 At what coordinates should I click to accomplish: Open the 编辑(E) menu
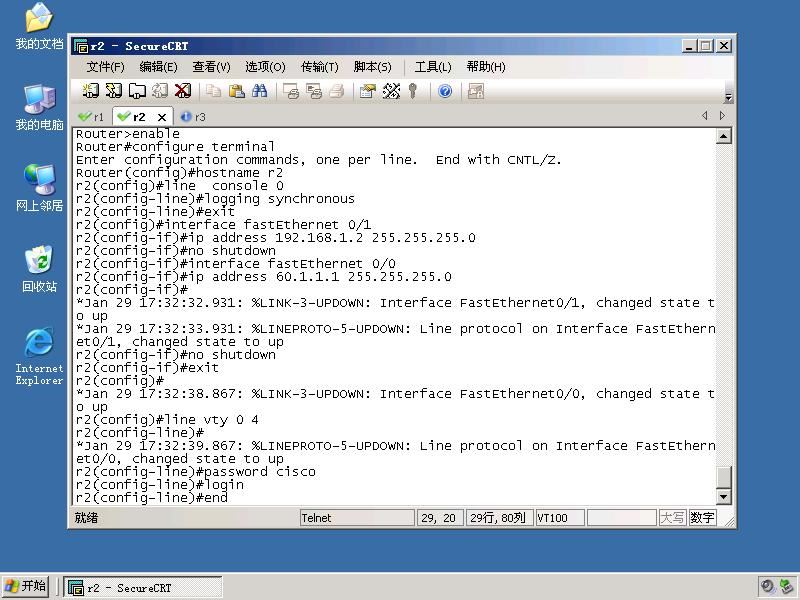pyautogui.click(x=158, y=67)
